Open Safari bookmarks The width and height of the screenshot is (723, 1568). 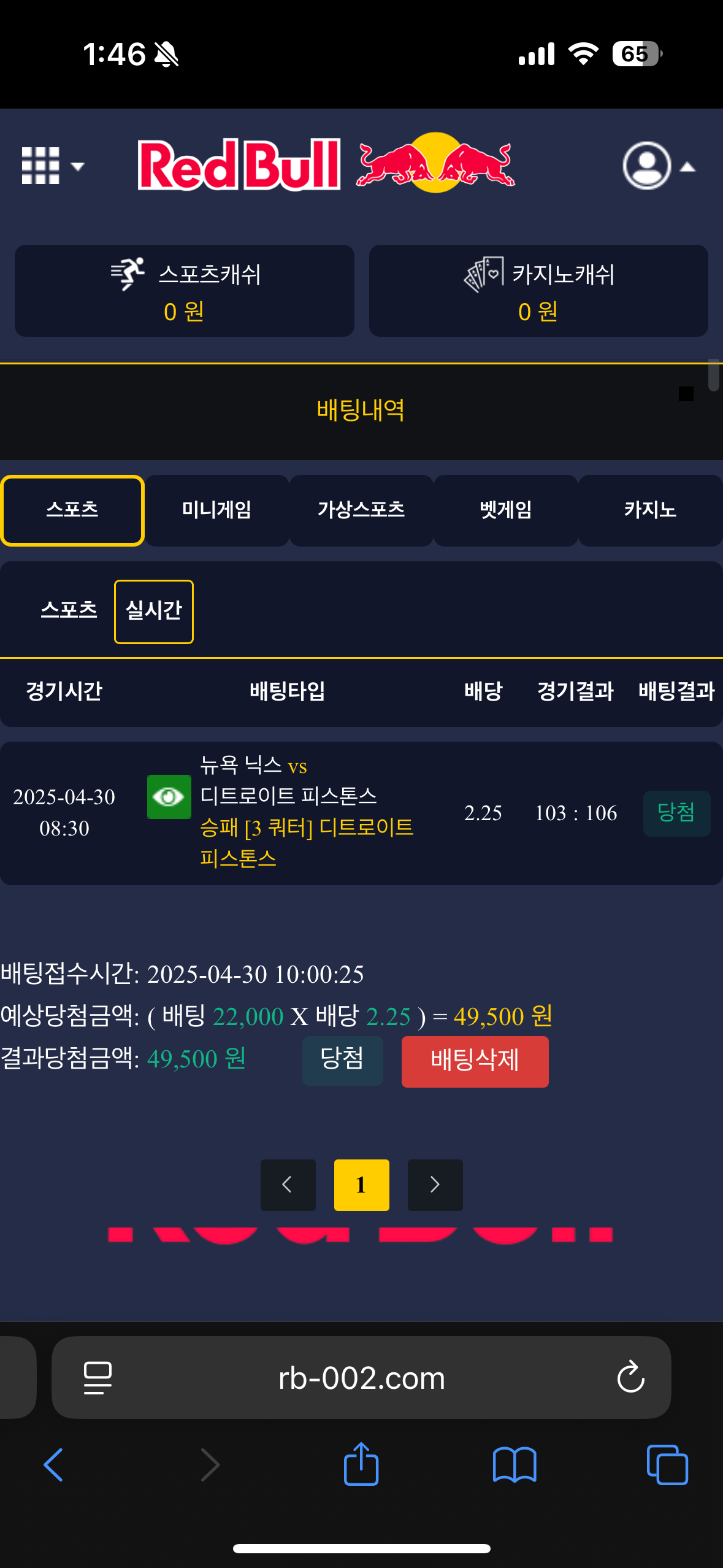click(514, 1464)
